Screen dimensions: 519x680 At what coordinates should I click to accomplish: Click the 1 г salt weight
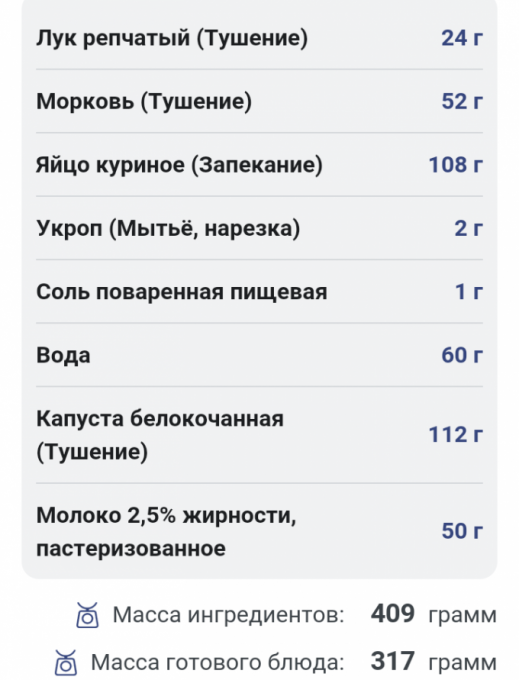[469, 291]
